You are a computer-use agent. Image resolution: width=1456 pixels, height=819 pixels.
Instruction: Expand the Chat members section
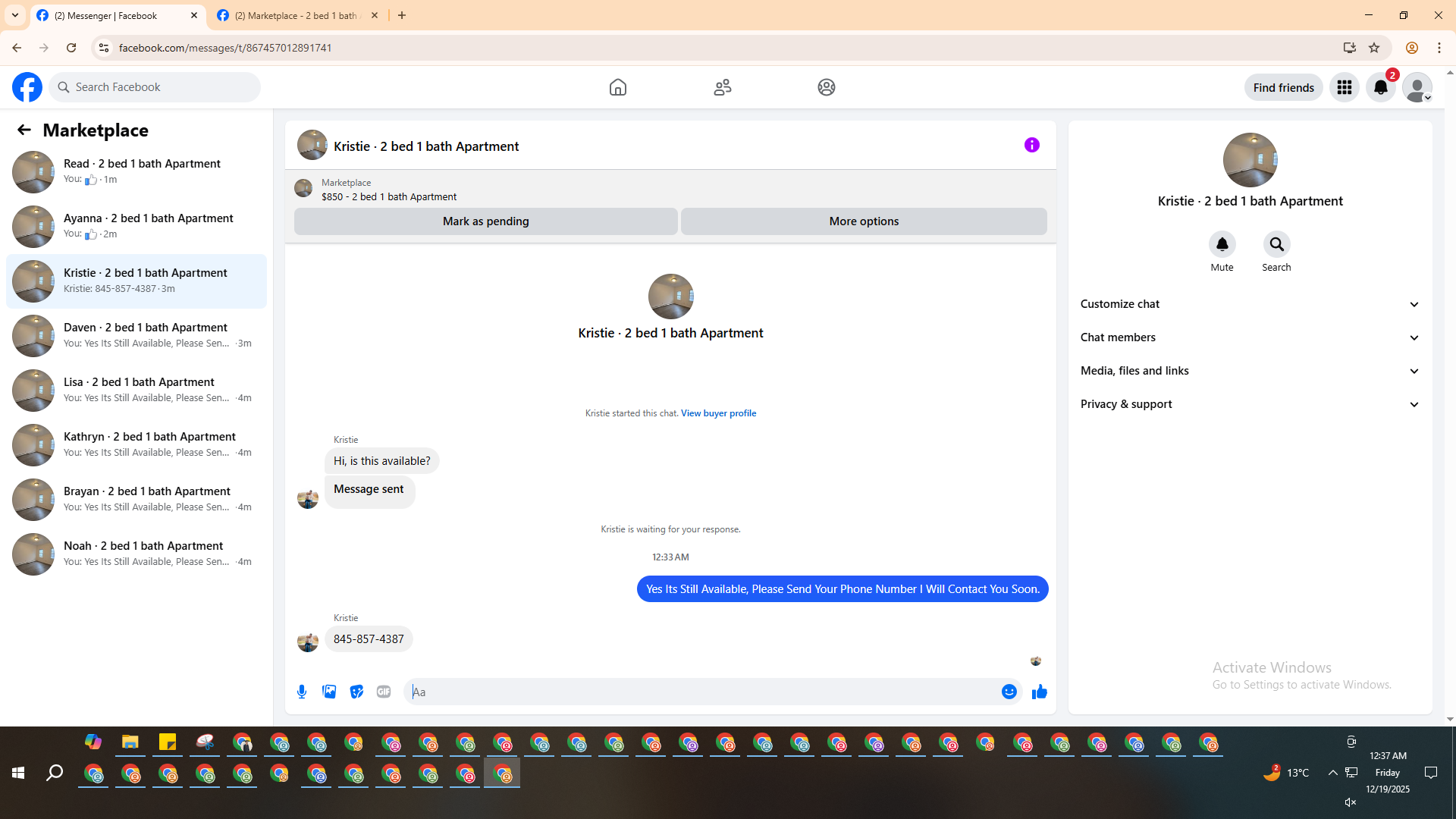click(1249, 337)
